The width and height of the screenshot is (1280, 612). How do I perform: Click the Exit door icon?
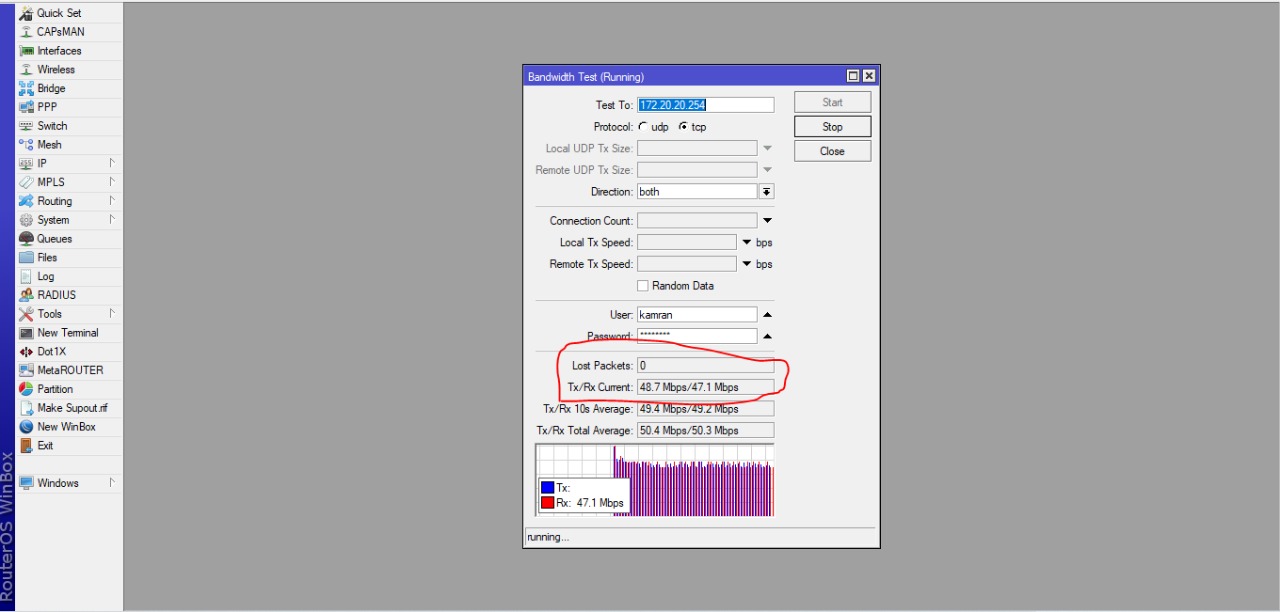tap(27, 446)
